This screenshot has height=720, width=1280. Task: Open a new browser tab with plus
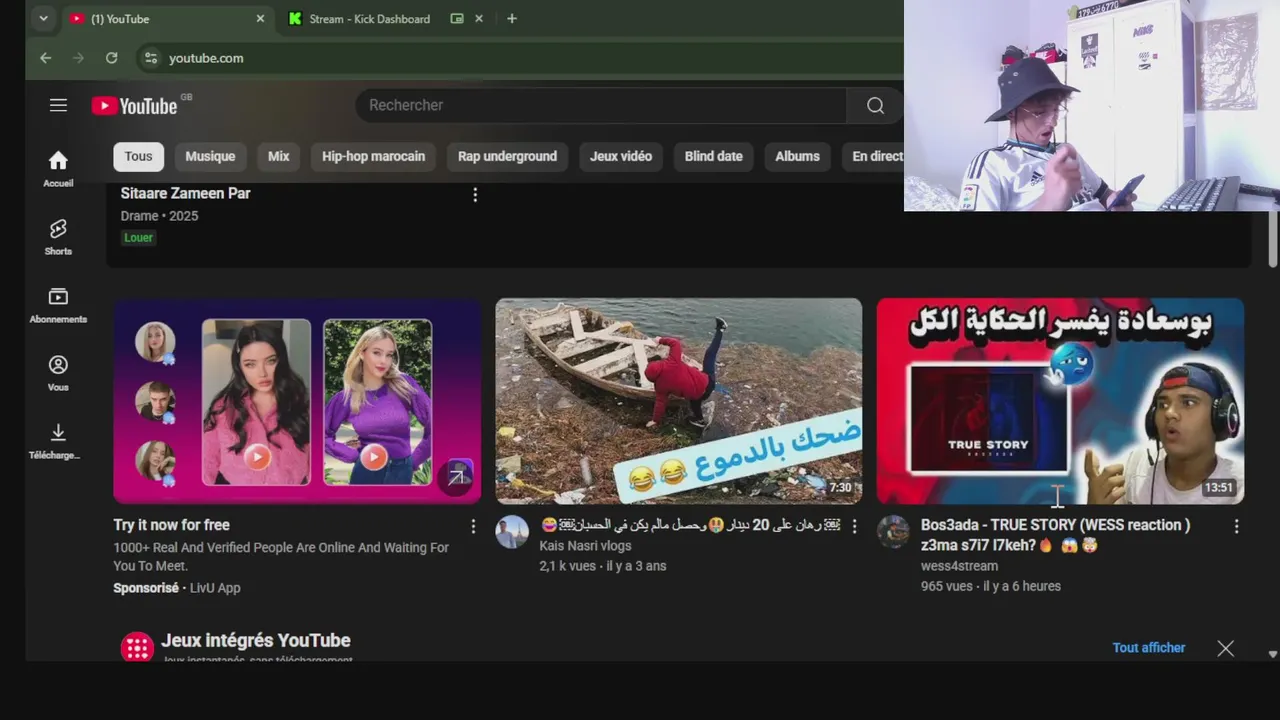coord(512,18)
